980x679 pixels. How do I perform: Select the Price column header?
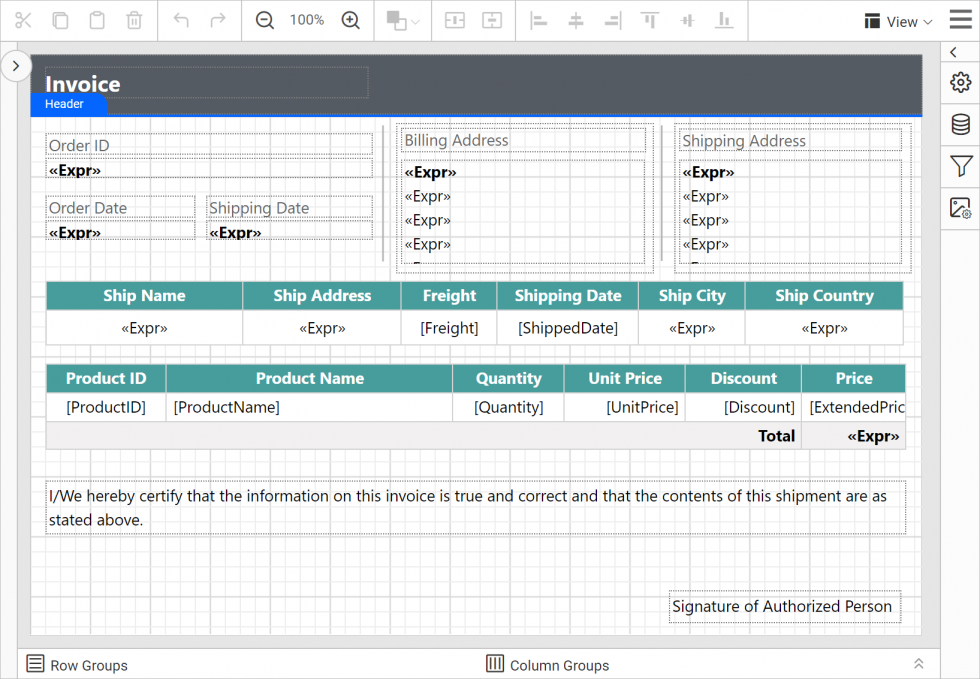[x=854, y=378]
